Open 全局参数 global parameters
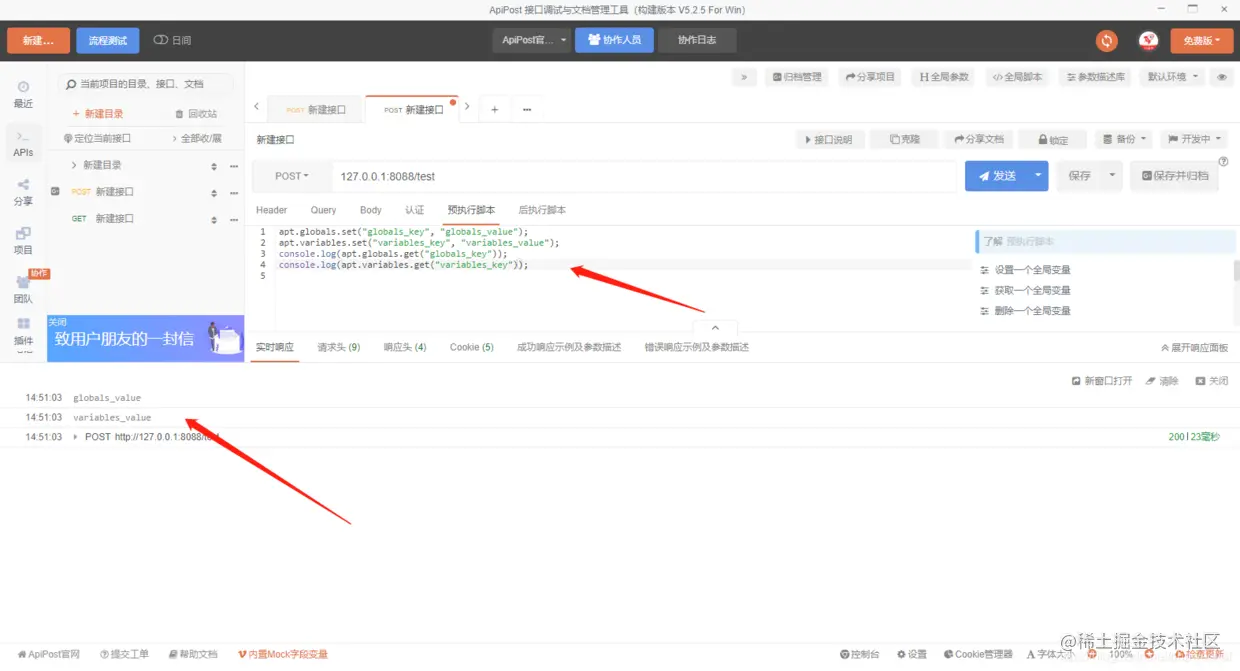1240x671 pixels. tap(944, 77)
